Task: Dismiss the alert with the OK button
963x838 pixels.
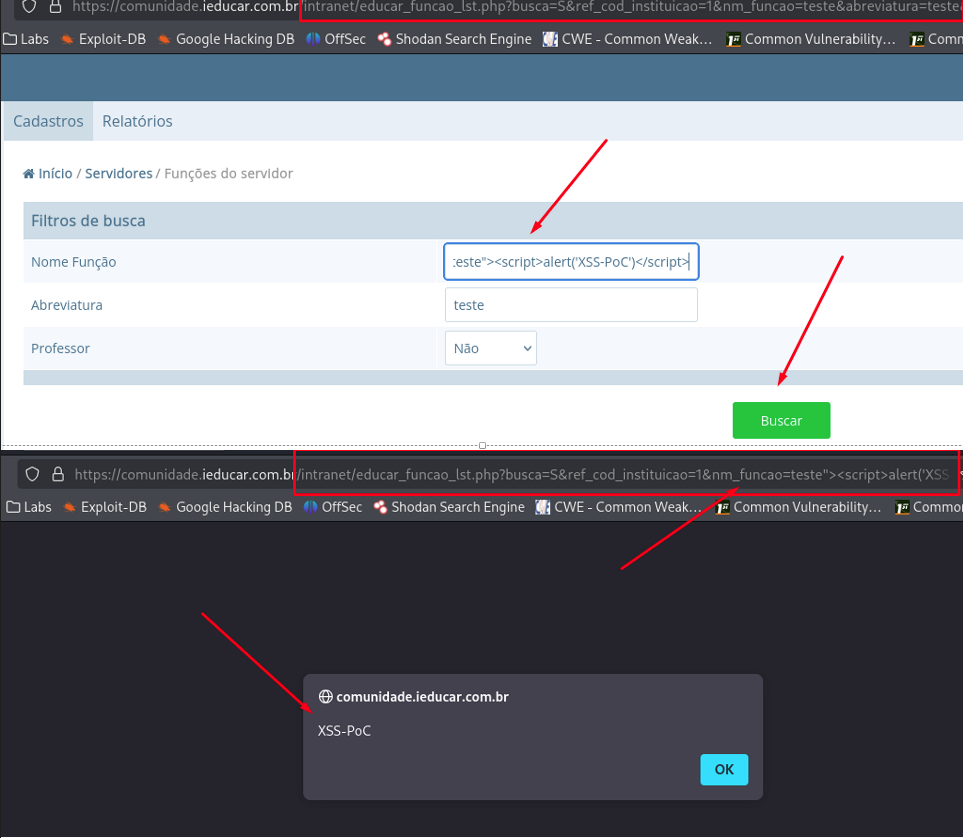Action: 724,769
